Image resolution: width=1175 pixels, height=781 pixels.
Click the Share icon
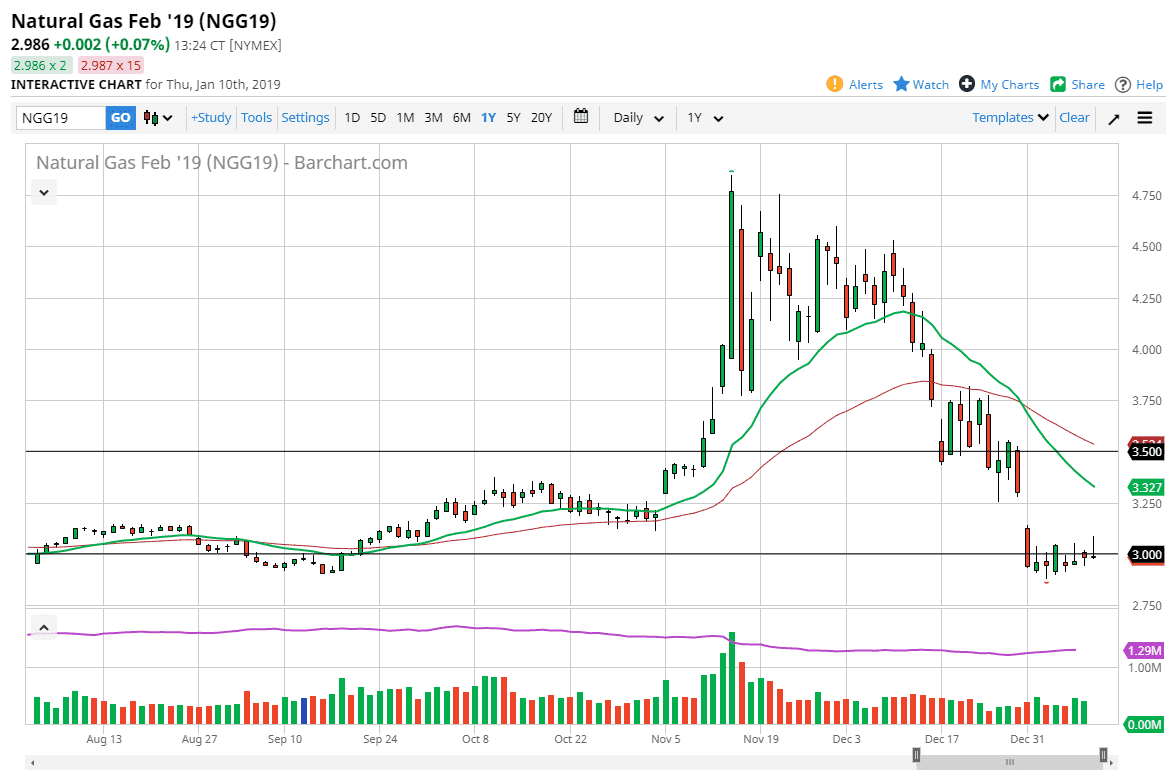(1057, 84)
